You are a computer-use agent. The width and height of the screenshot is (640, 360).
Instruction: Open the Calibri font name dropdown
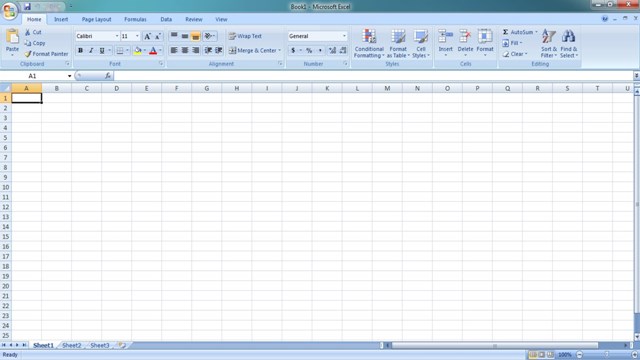point(117,36)
